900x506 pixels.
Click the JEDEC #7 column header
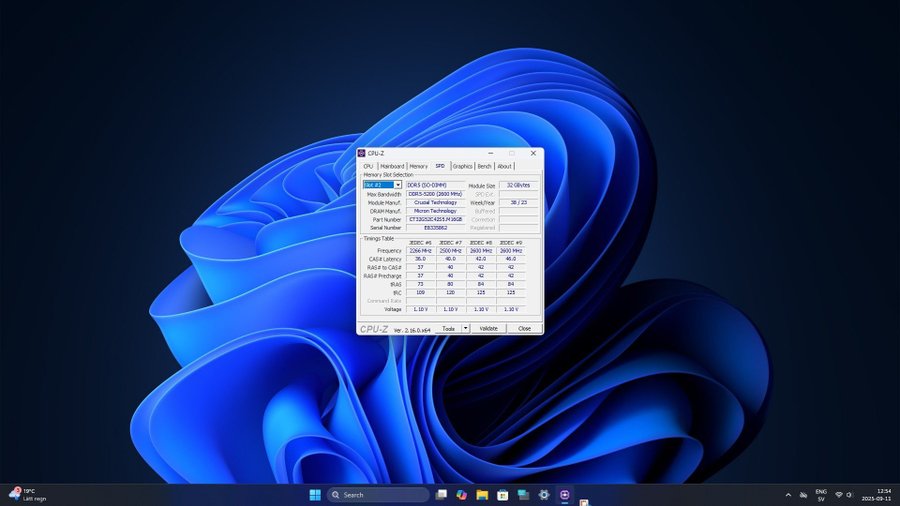click(451, 243)
